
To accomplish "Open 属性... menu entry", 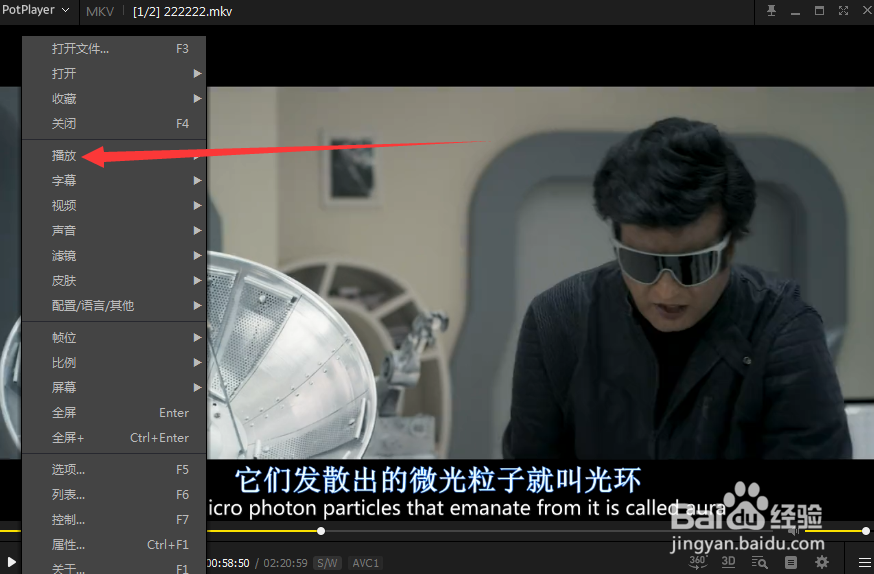I will (x=114, y=545).
